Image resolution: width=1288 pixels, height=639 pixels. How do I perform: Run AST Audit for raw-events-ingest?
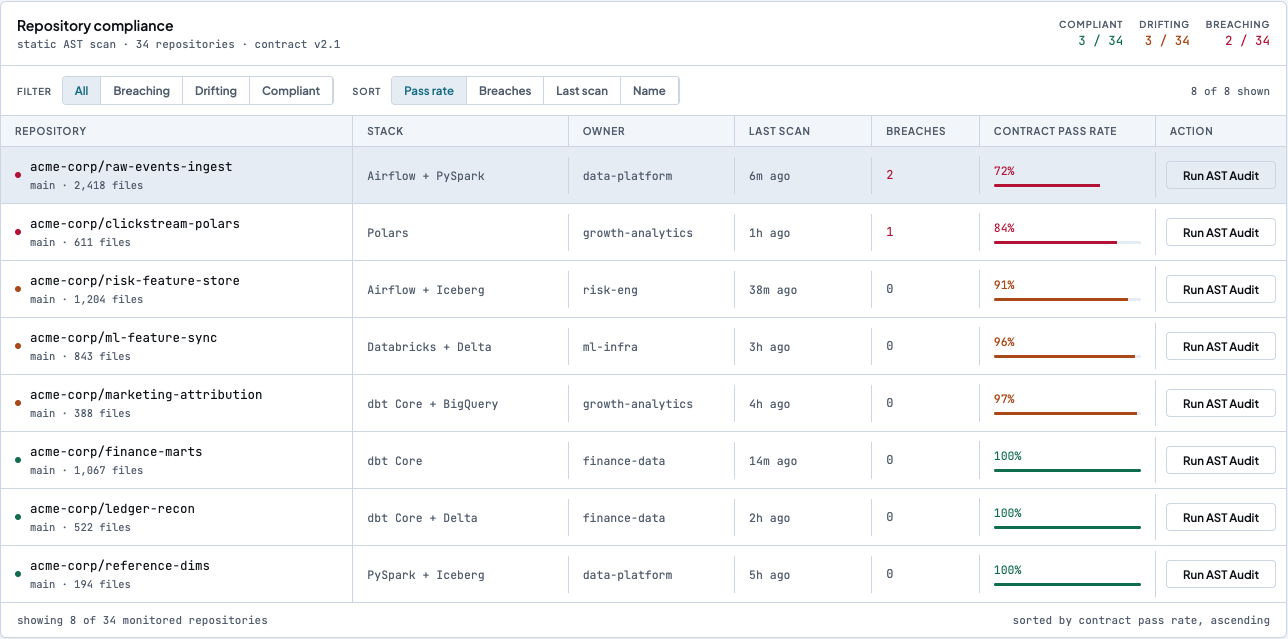[1221, 175]
